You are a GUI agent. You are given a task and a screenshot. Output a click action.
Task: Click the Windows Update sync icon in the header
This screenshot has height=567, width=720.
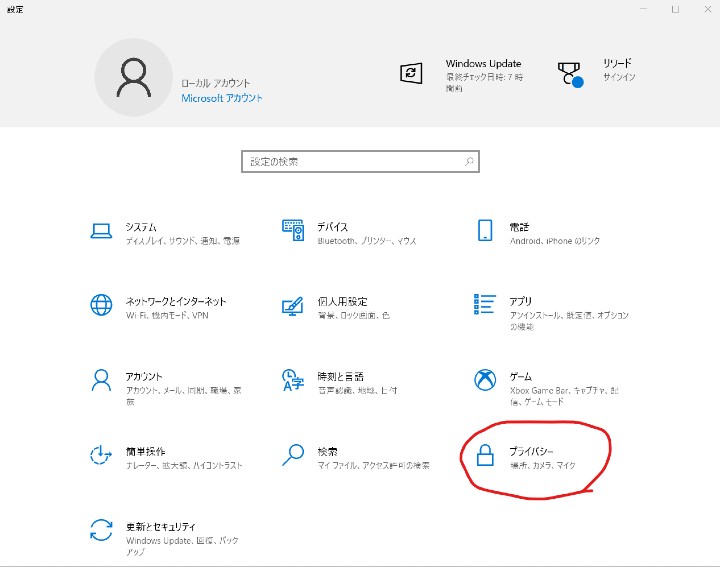coord(411,73)
